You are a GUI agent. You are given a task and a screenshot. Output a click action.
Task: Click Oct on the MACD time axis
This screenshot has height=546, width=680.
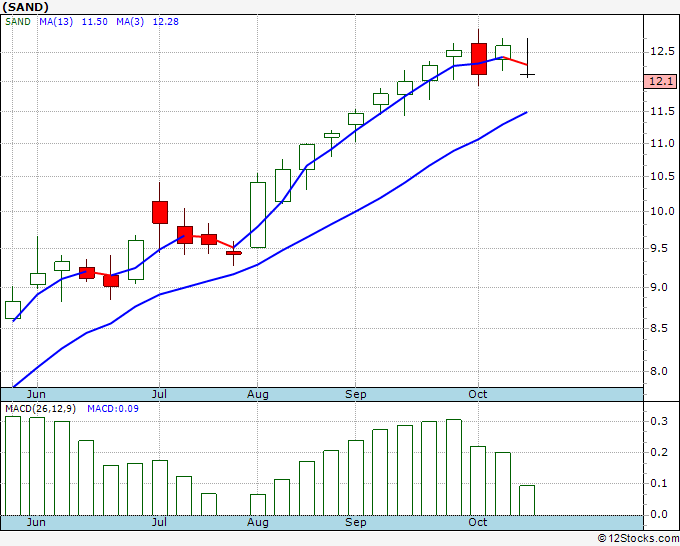(477, 522)
